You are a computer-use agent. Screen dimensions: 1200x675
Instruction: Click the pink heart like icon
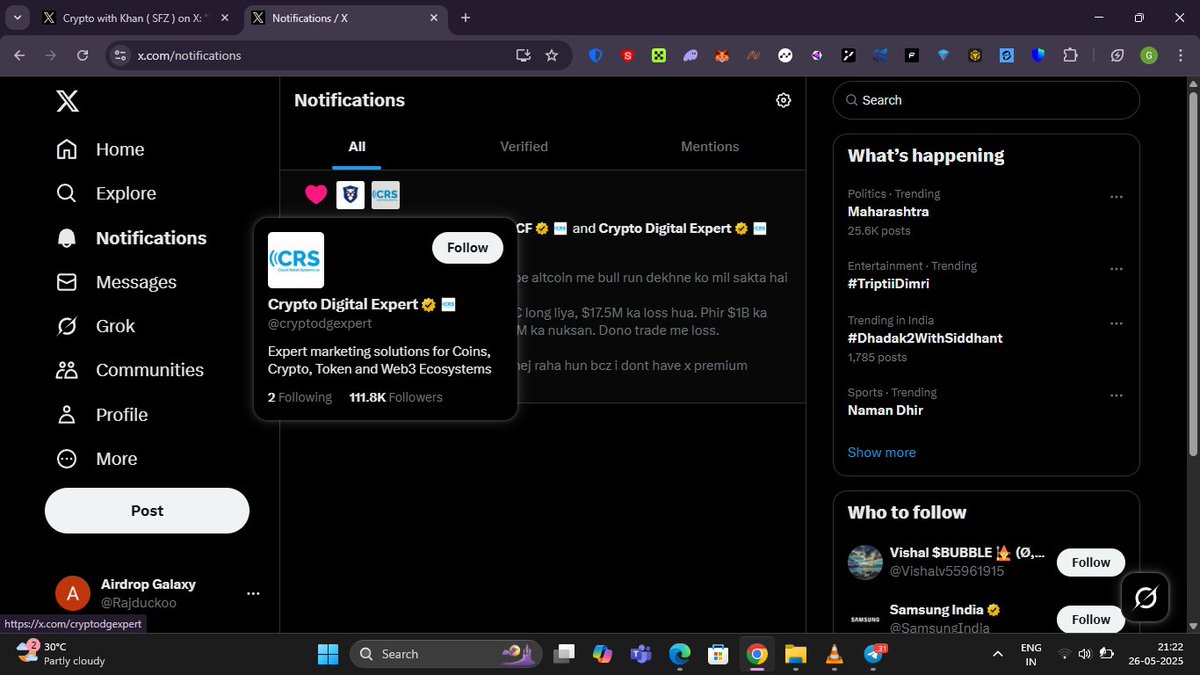point(316,195)
